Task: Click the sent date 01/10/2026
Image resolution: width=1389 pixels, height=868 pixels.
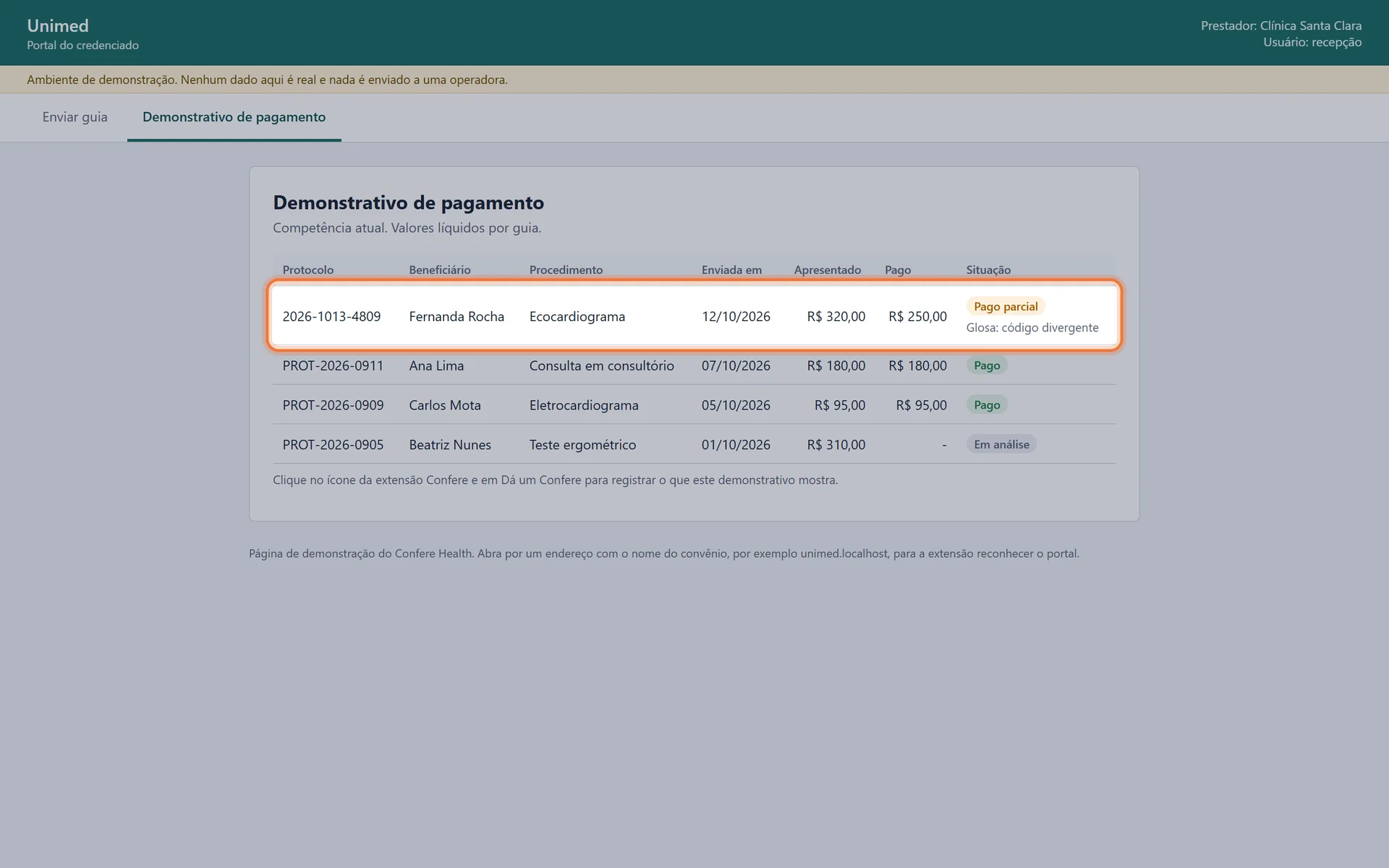Action: pos(736,445)
